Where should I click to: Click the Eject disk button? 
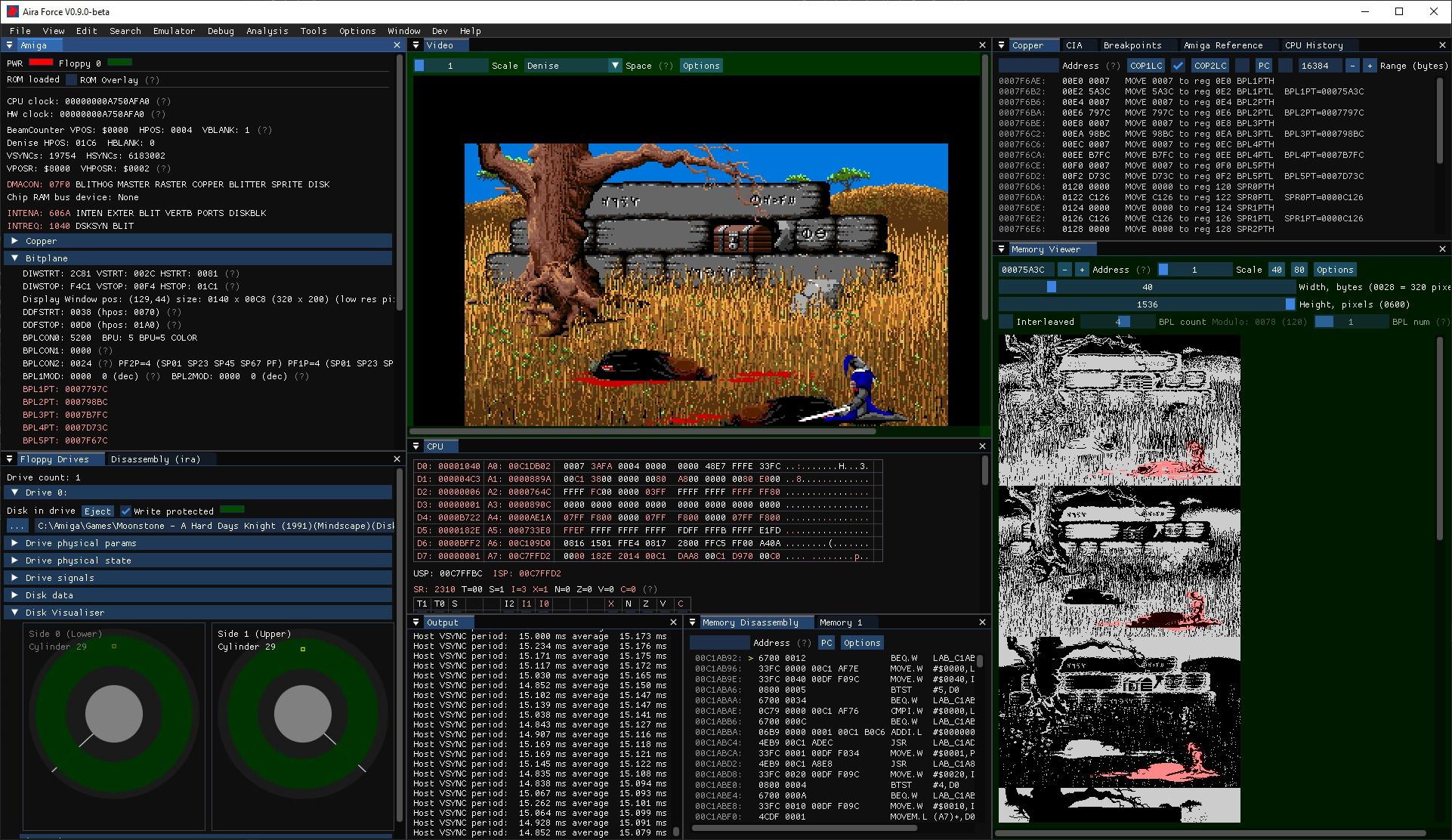(x=97, y=511)
